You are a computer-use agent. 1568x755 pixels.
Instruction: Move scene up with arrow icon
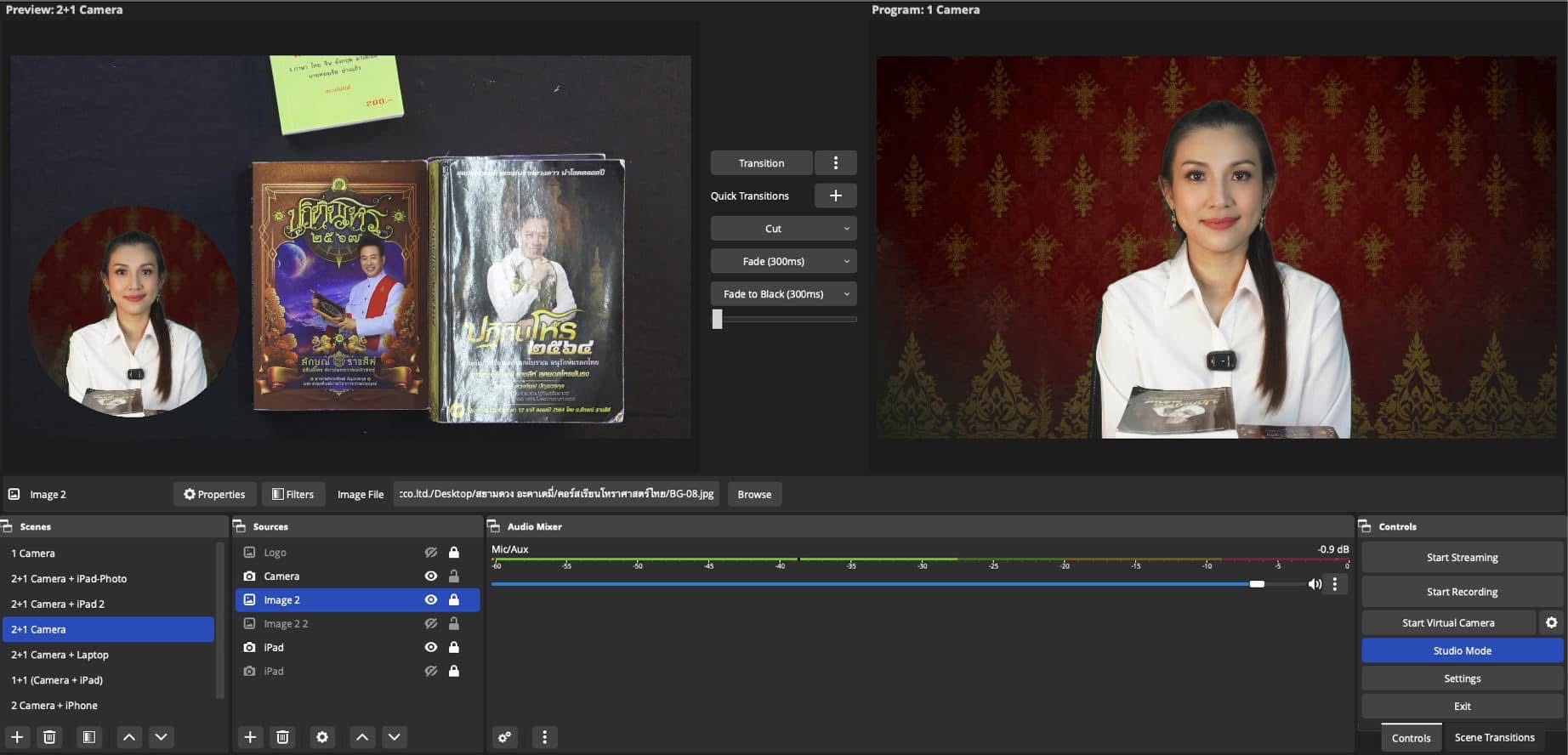tap(129, 737)
